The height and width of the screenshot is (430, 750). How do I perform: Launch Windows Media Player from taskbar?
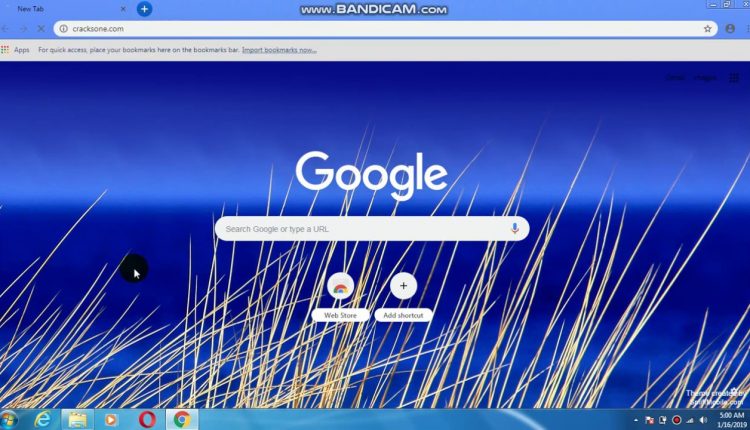(x=111, y=419)
